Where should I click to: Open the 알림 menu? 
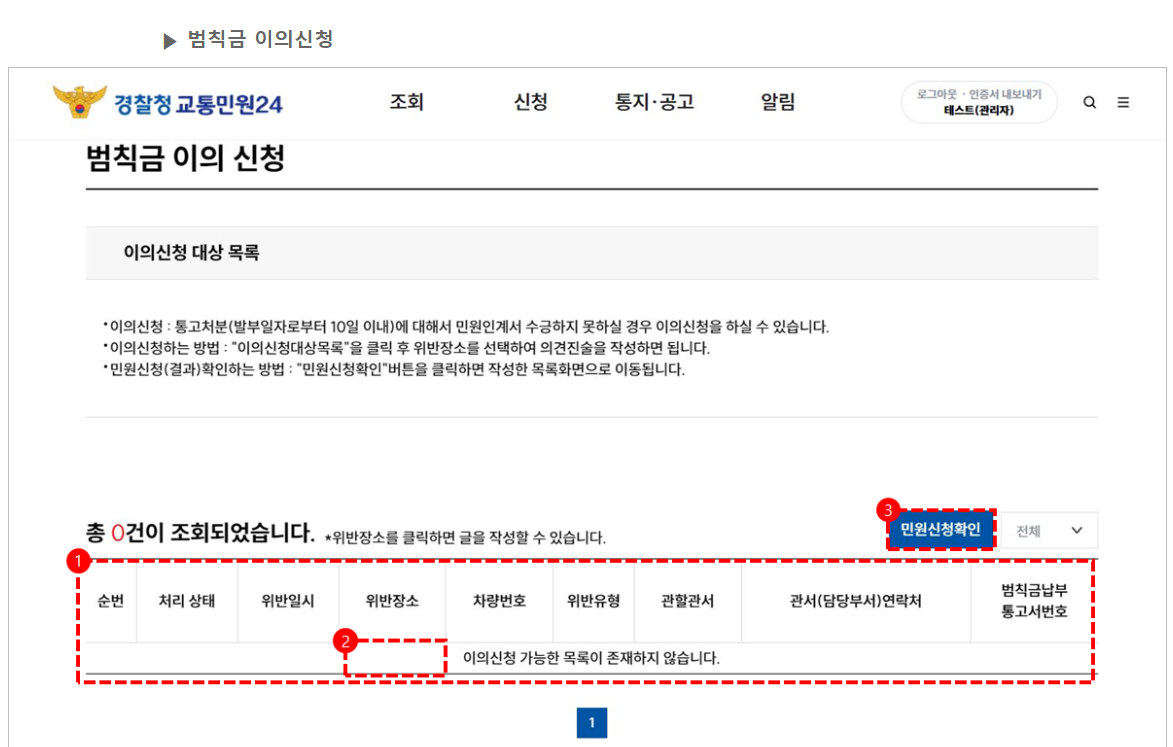pos(777,102)
